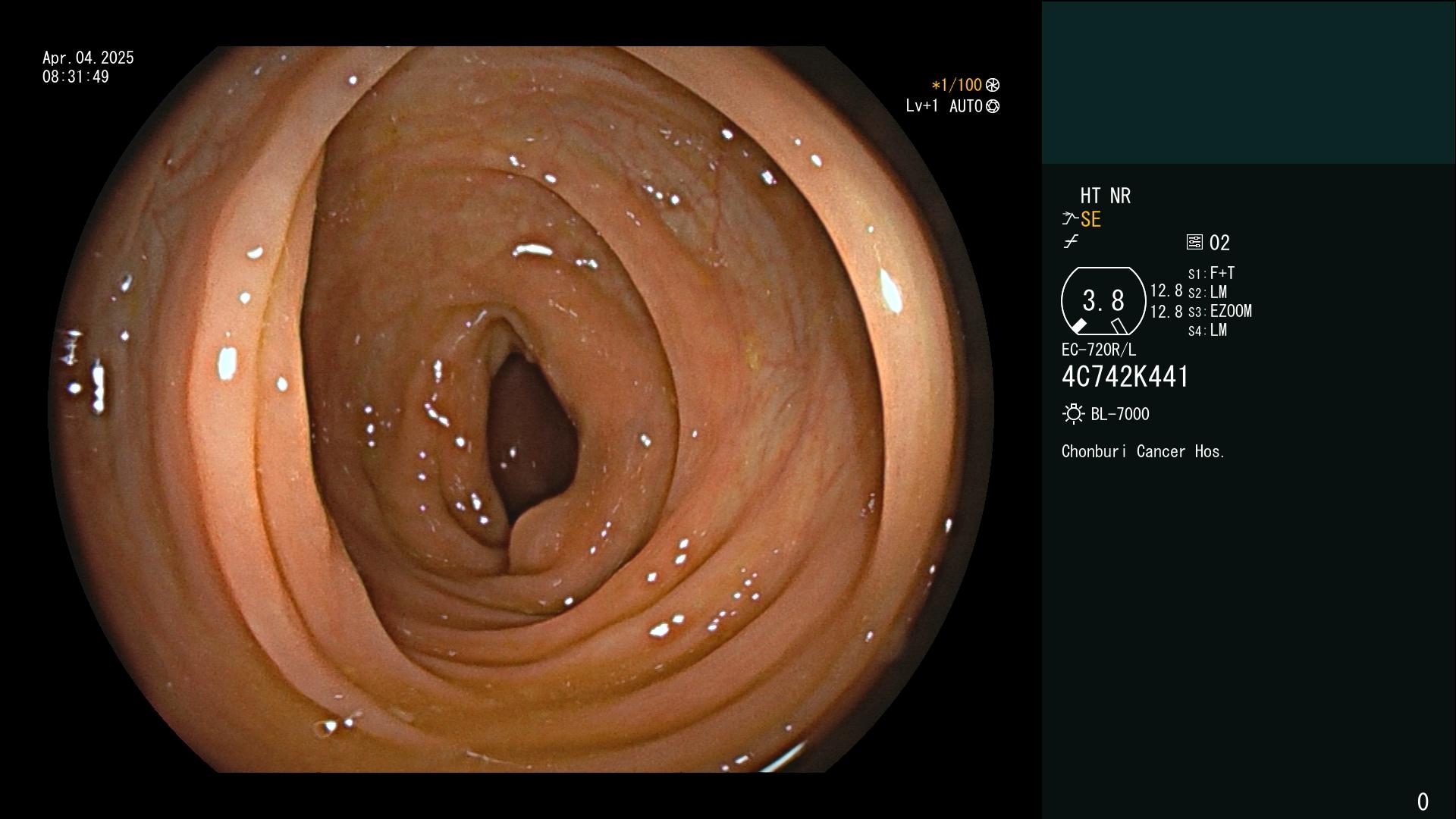1456x819 pixels.
Task: Click the light source icon beside BL-7000
Action: click(1074, 414)
